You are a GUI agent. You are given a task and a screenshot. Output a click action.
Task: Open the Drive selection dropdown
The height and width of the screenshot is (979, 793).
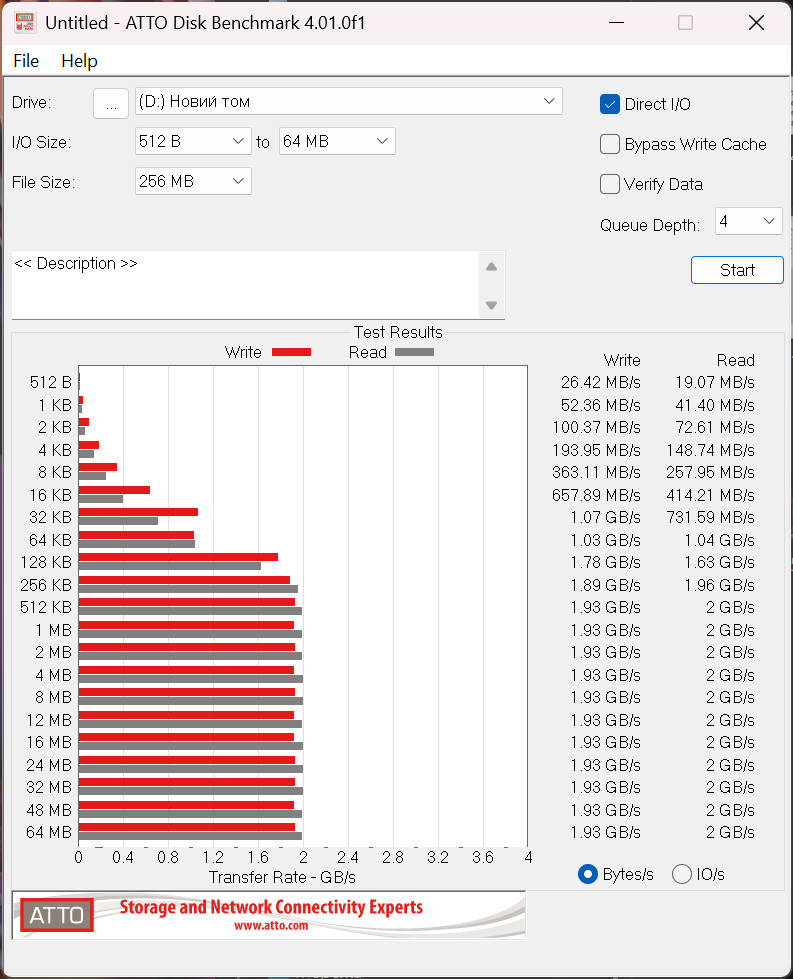(349, 101)
